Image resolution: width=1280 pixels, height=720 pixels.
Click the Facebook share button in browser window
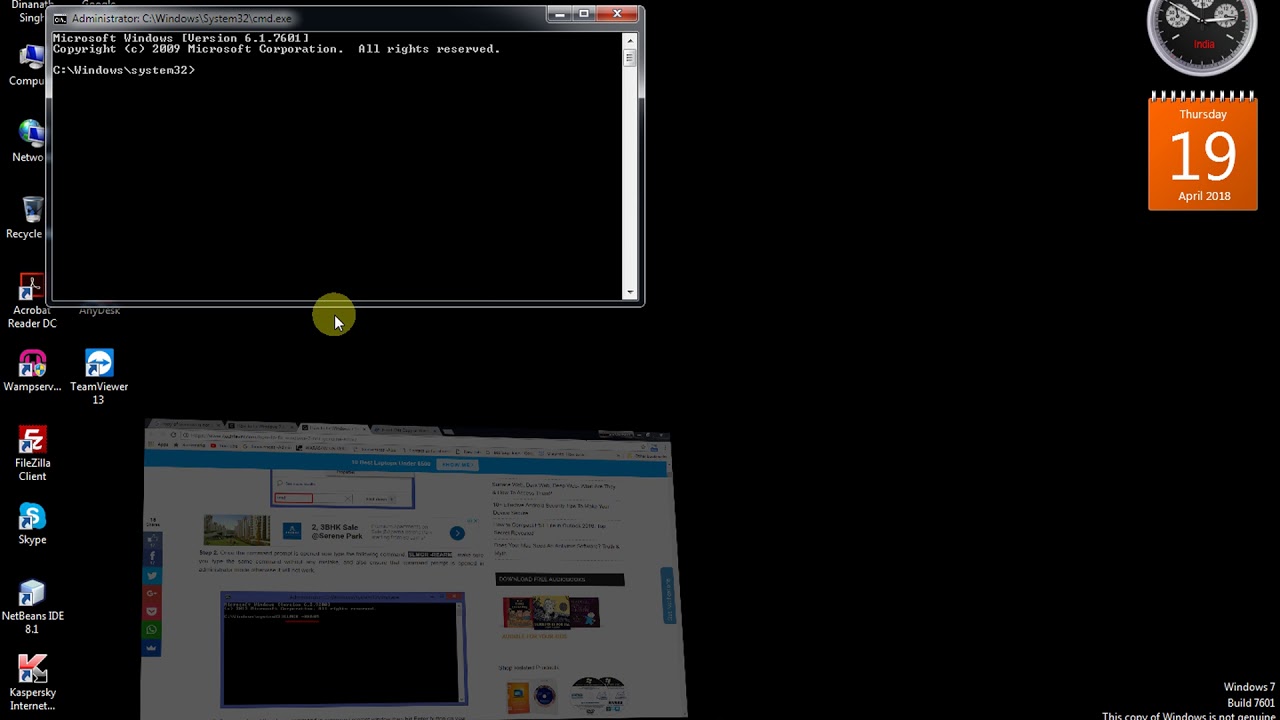click(152, 557)
